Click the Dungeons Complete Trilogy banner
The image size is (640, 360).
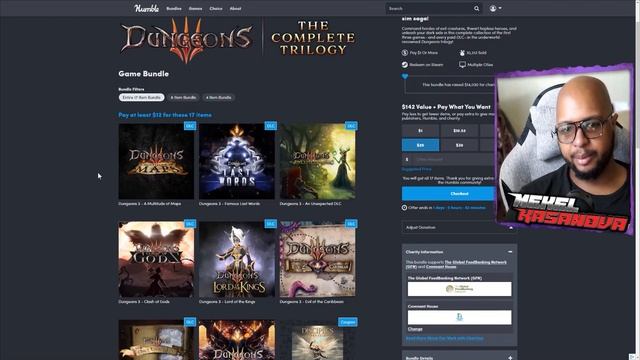(x=238, y=39)
